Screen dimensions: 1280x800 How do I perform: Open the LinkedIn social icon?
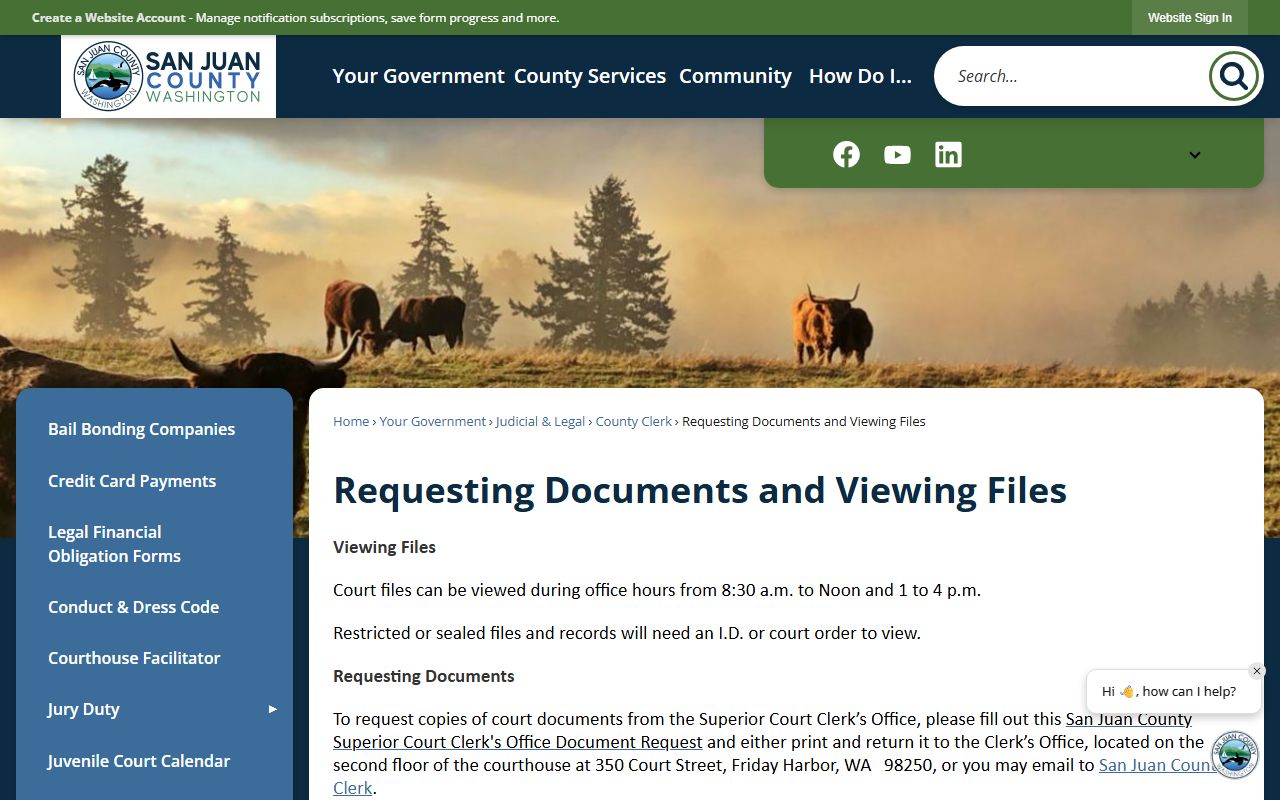tap(948, 154)
